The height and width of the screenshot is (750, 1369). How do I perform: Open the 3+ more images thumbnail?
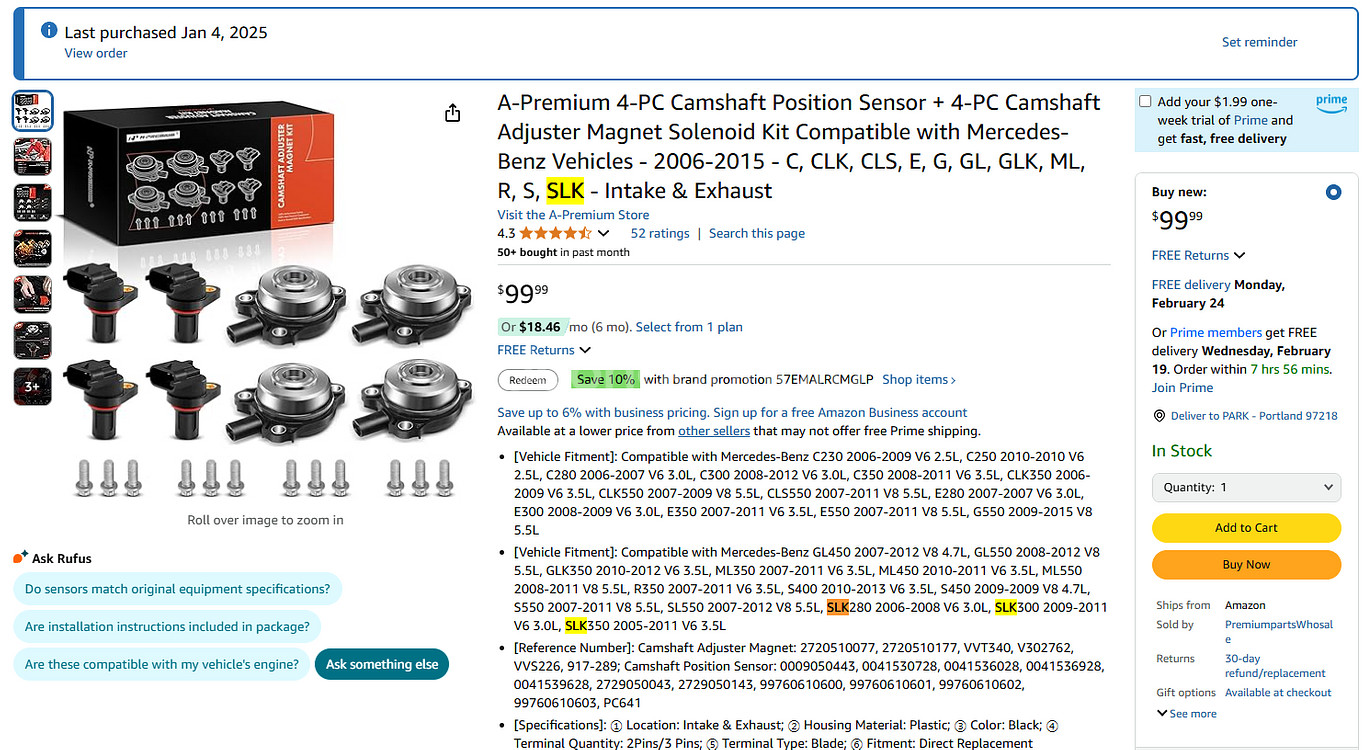33,386
